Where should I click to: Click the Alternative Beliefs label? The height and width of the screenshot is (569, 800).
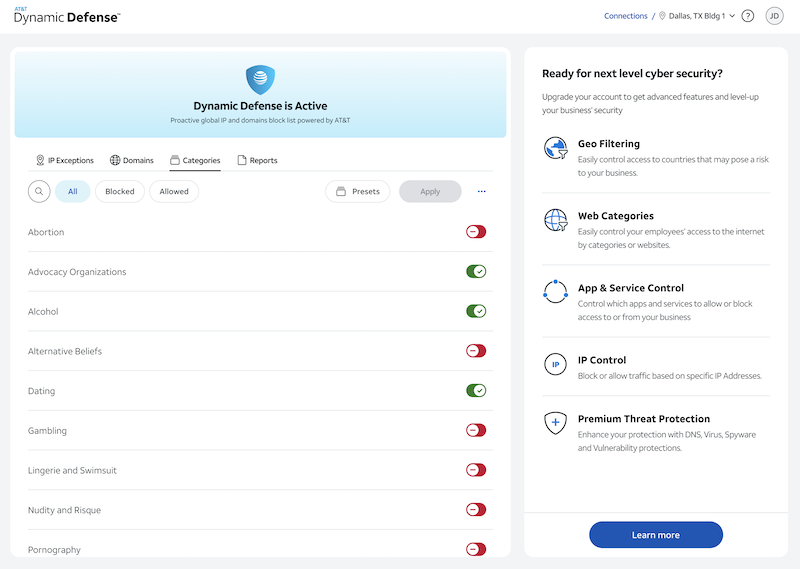(x=65, y=352)
